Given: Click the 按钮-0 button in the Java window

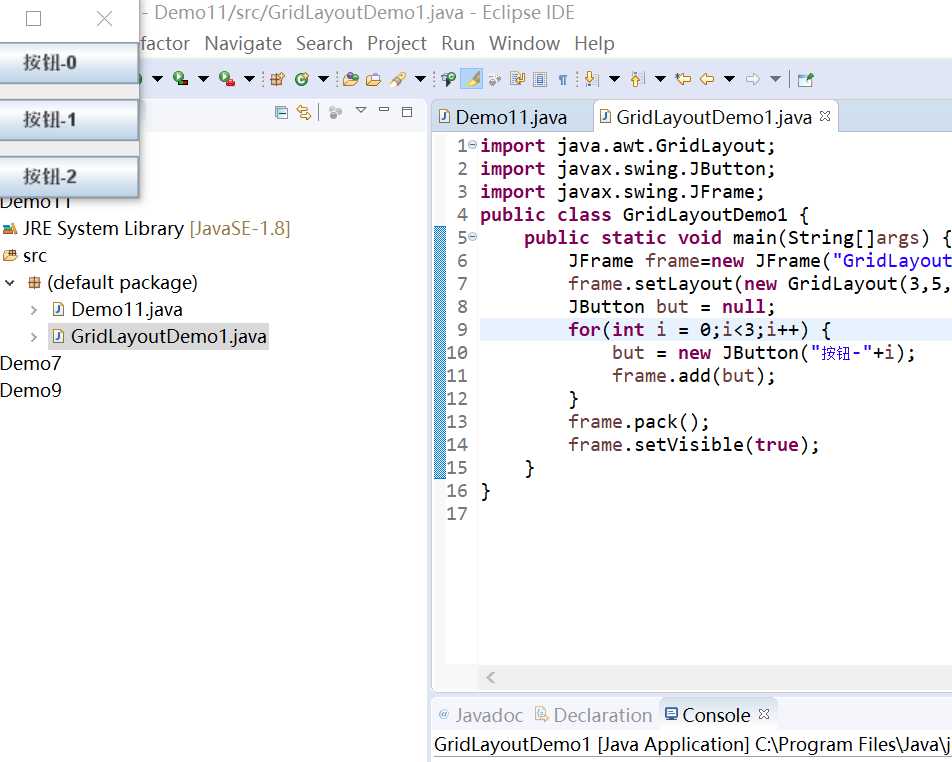Looking at the screenshot, I should pyautogui.click(x=69, y=63).
